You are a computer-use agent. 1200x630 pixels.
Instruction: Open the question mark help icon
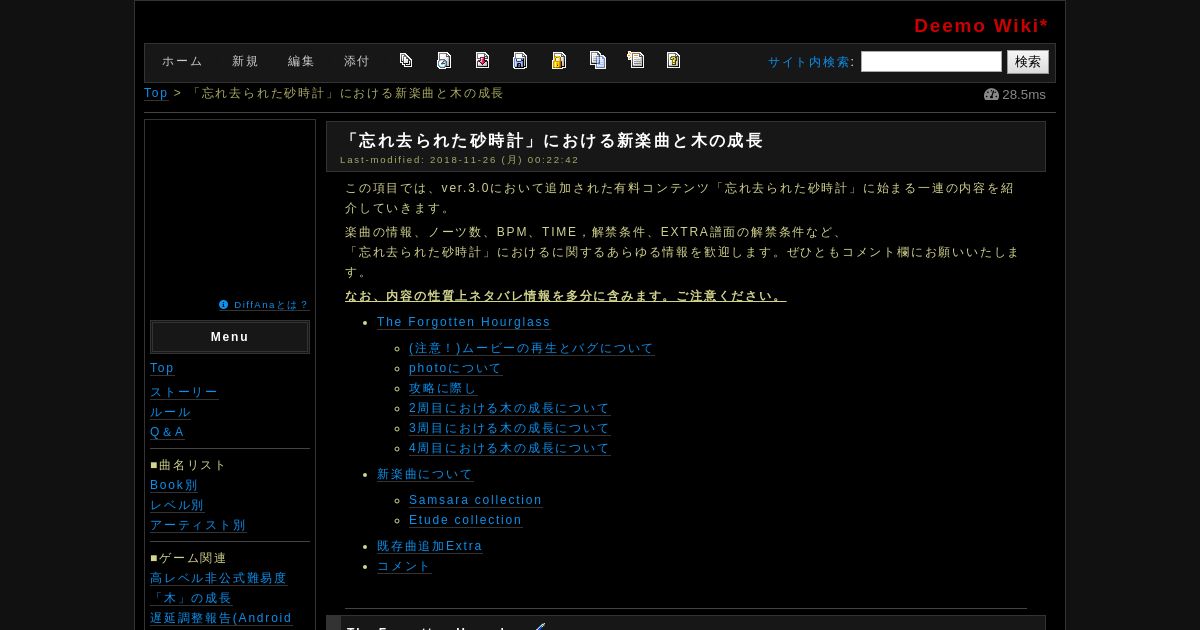674,60
